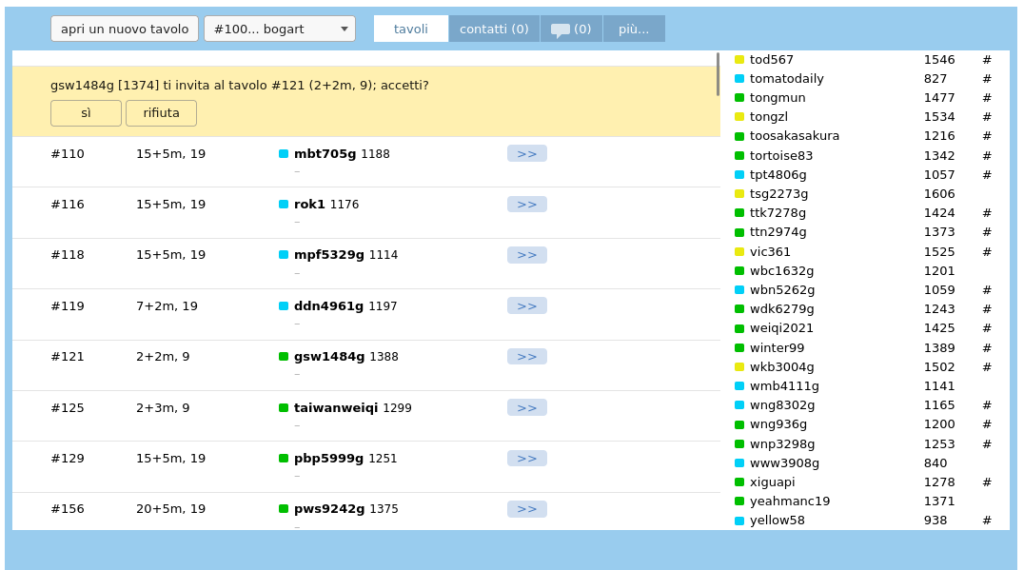The height and width of the screenshot is (570, 1024).
Task: Open the #100 bogart table dropdown
Action: (279, 29)
